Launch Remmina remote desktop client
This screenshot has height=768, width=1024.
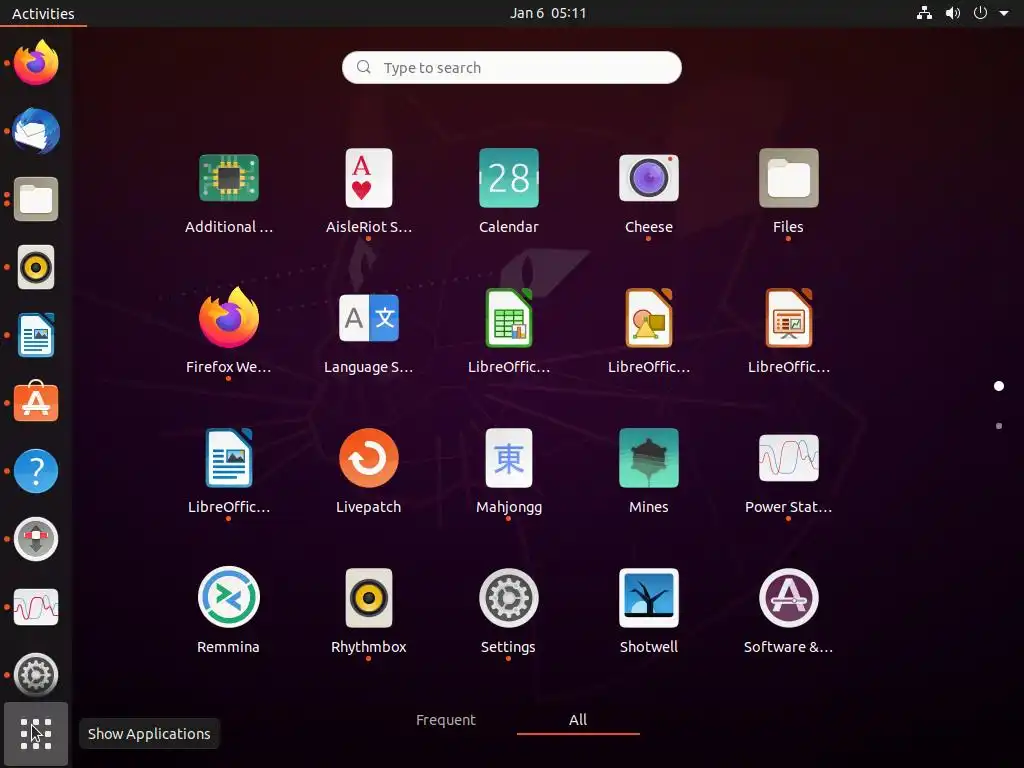coord(229,598)
